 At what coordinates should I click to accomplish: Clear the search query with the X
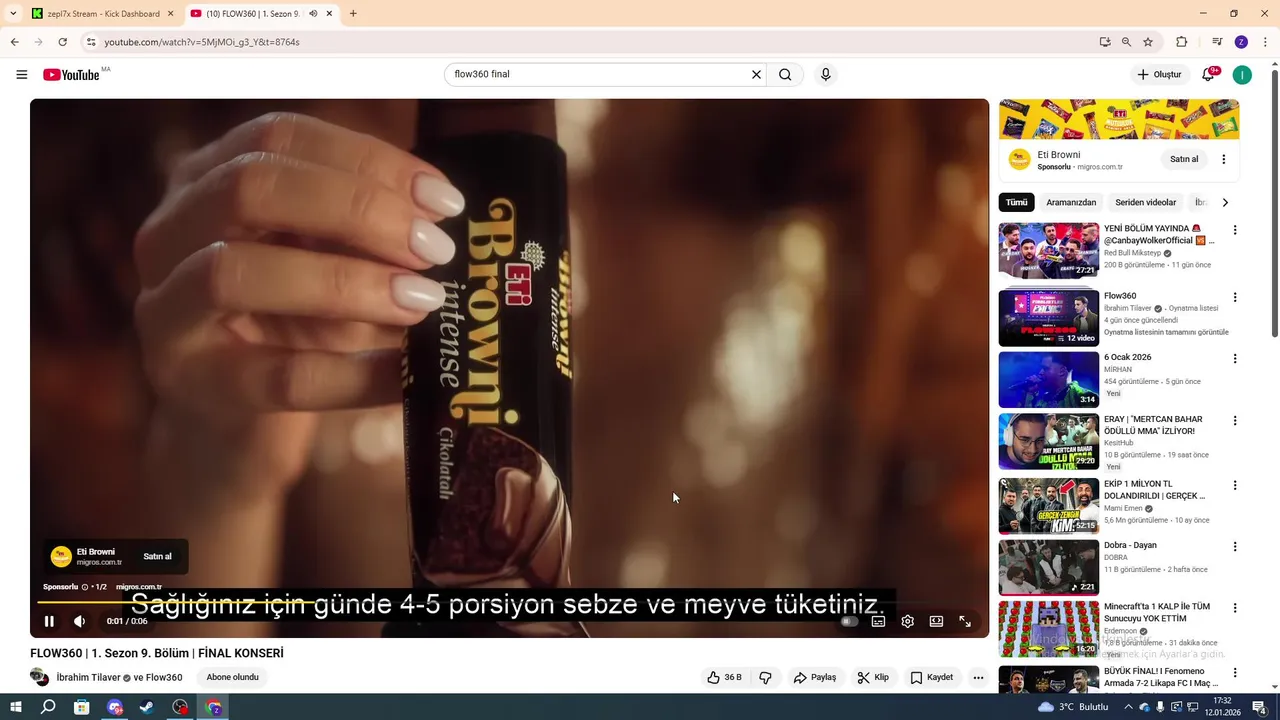pos(756,74)
